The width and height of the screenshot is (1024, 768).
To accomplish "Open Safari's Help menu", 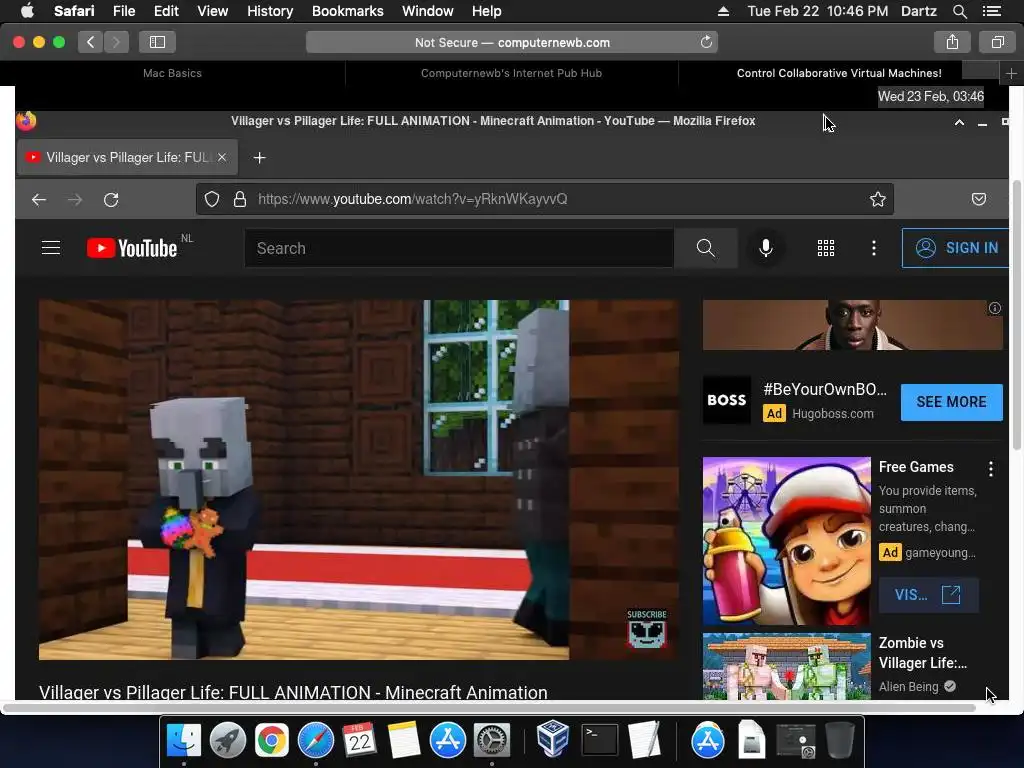I will 487,11.
